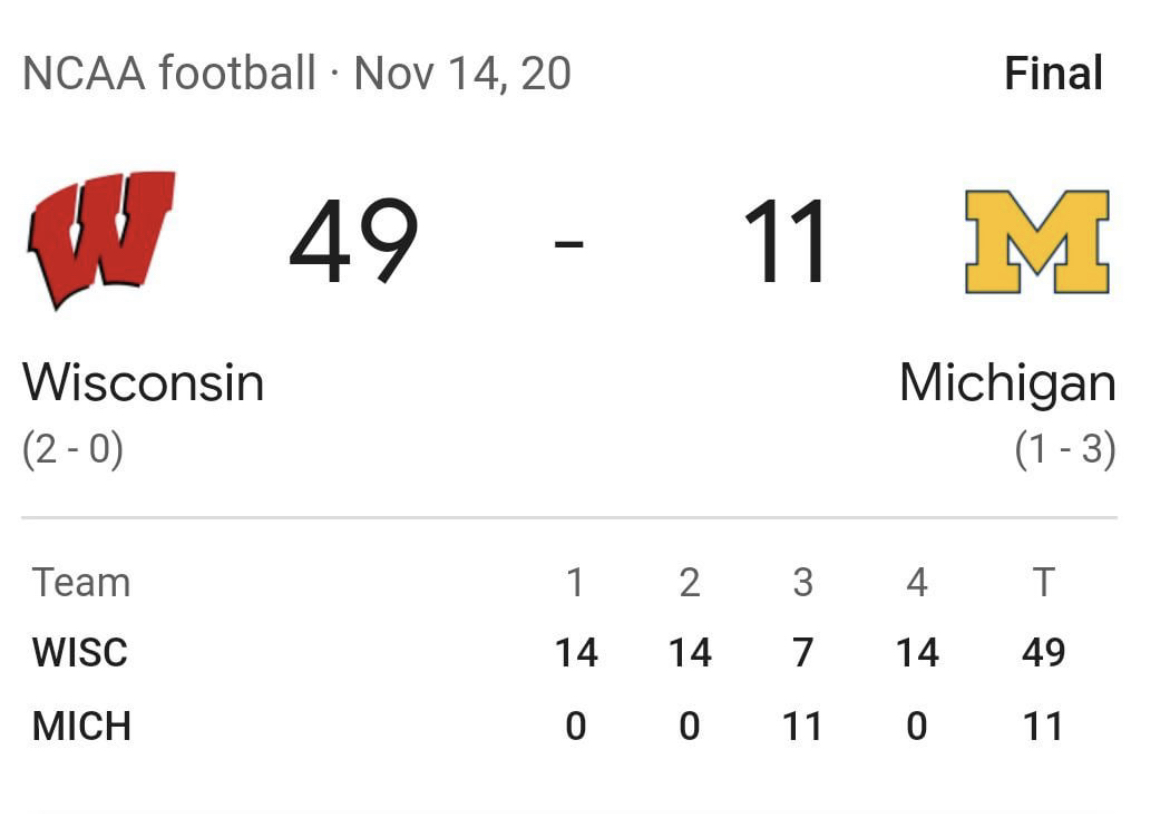Click Wisconsin's (2 - 0) record

pos(72,449)
